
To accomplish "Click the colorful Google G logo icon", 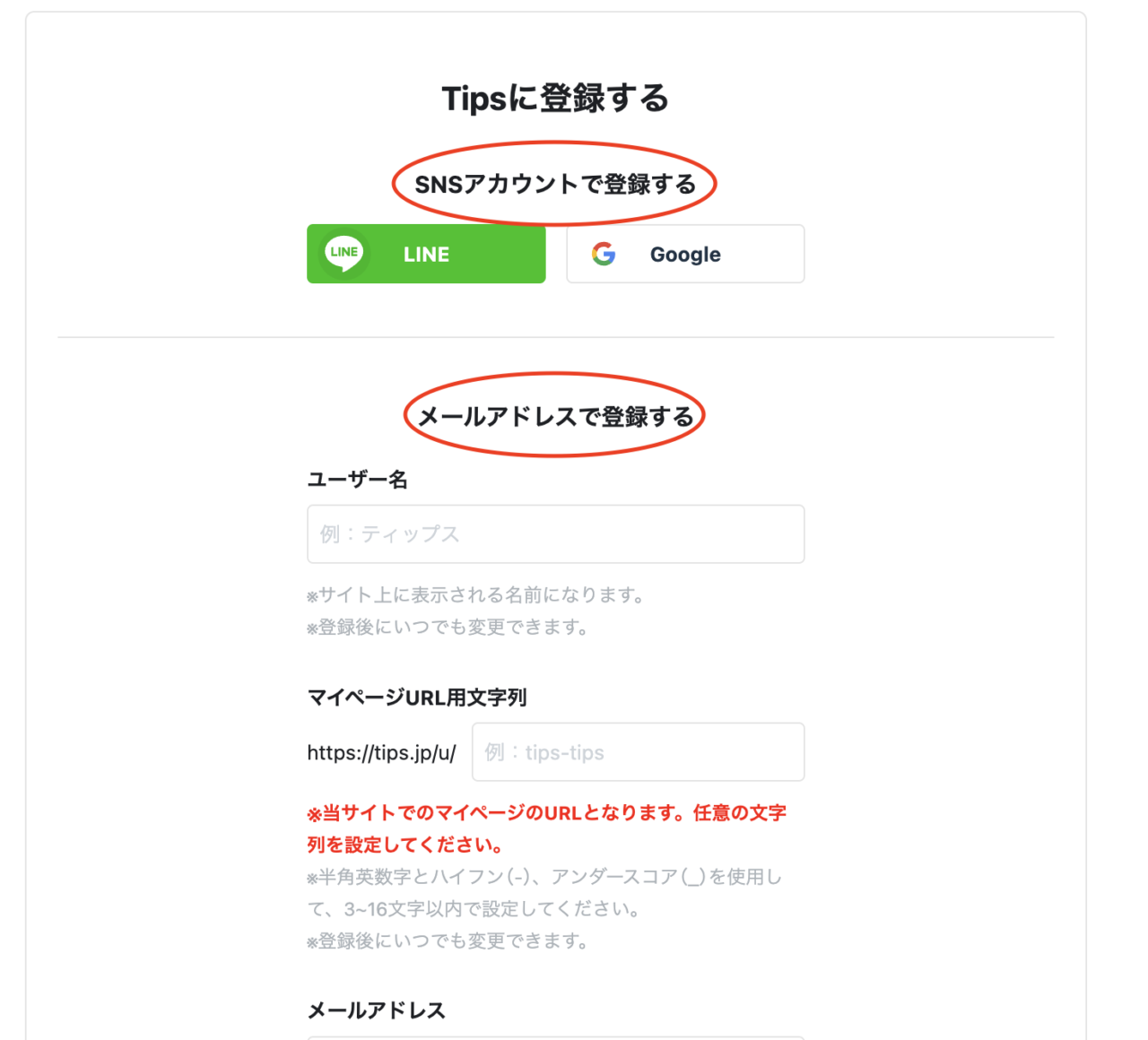I will click(x=604, y=255).
